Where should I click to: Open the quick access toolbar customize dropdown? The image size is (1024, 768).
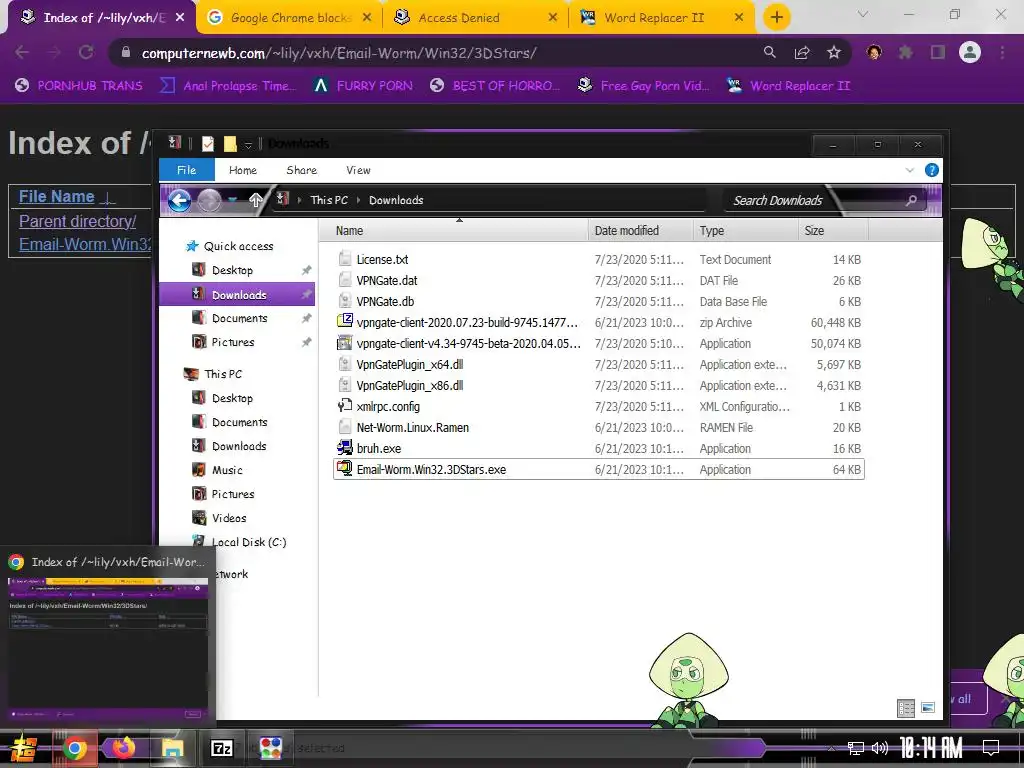(248, 144)
